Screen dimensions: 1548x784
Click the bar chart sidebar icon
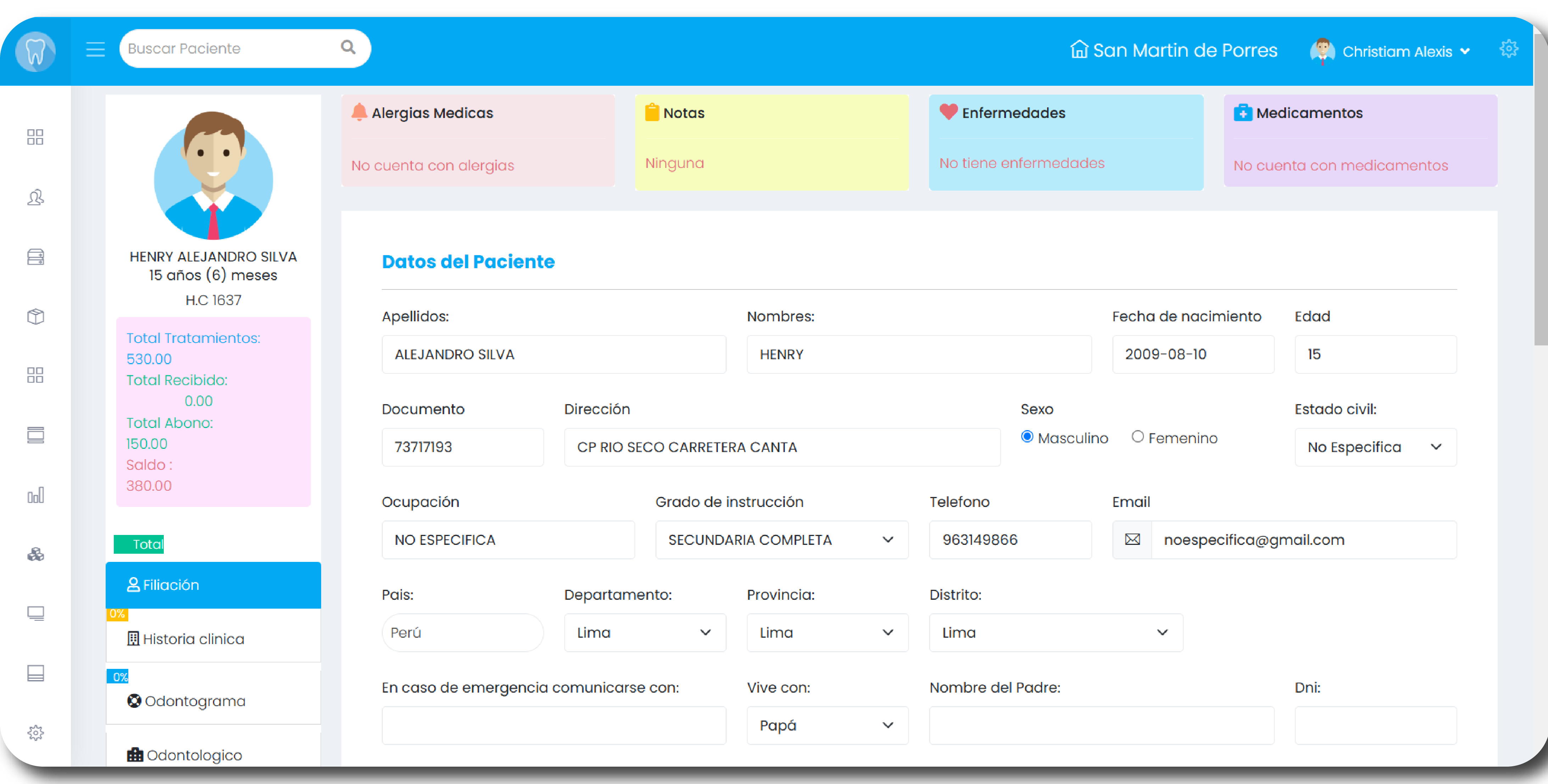(35, 495)
